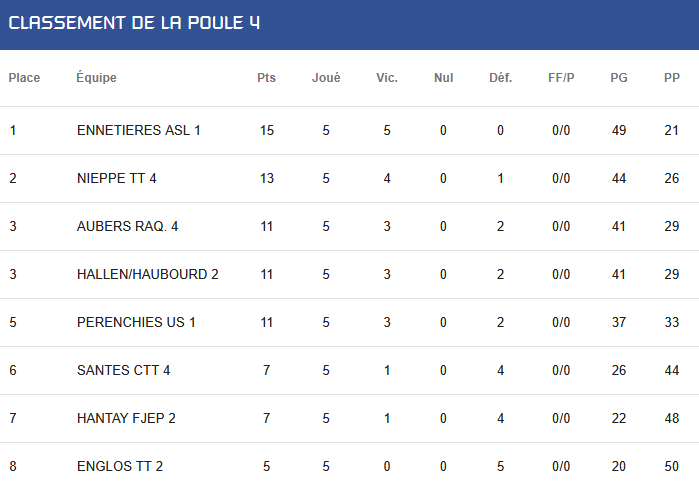699x490 pixels.
Task: Open team ENNETIERES ASL 1
Action: [x=139, y=130]
